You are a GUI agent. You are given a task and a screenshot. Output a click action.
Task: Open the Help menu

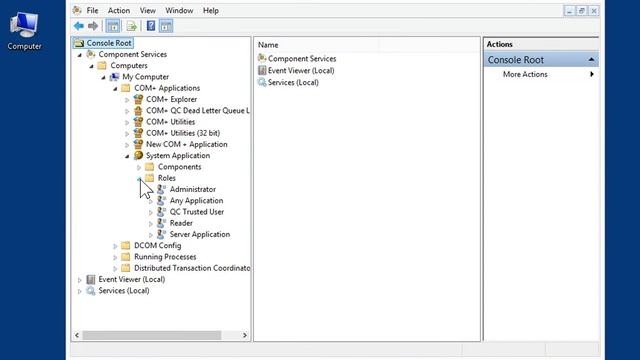click(211, 11)
